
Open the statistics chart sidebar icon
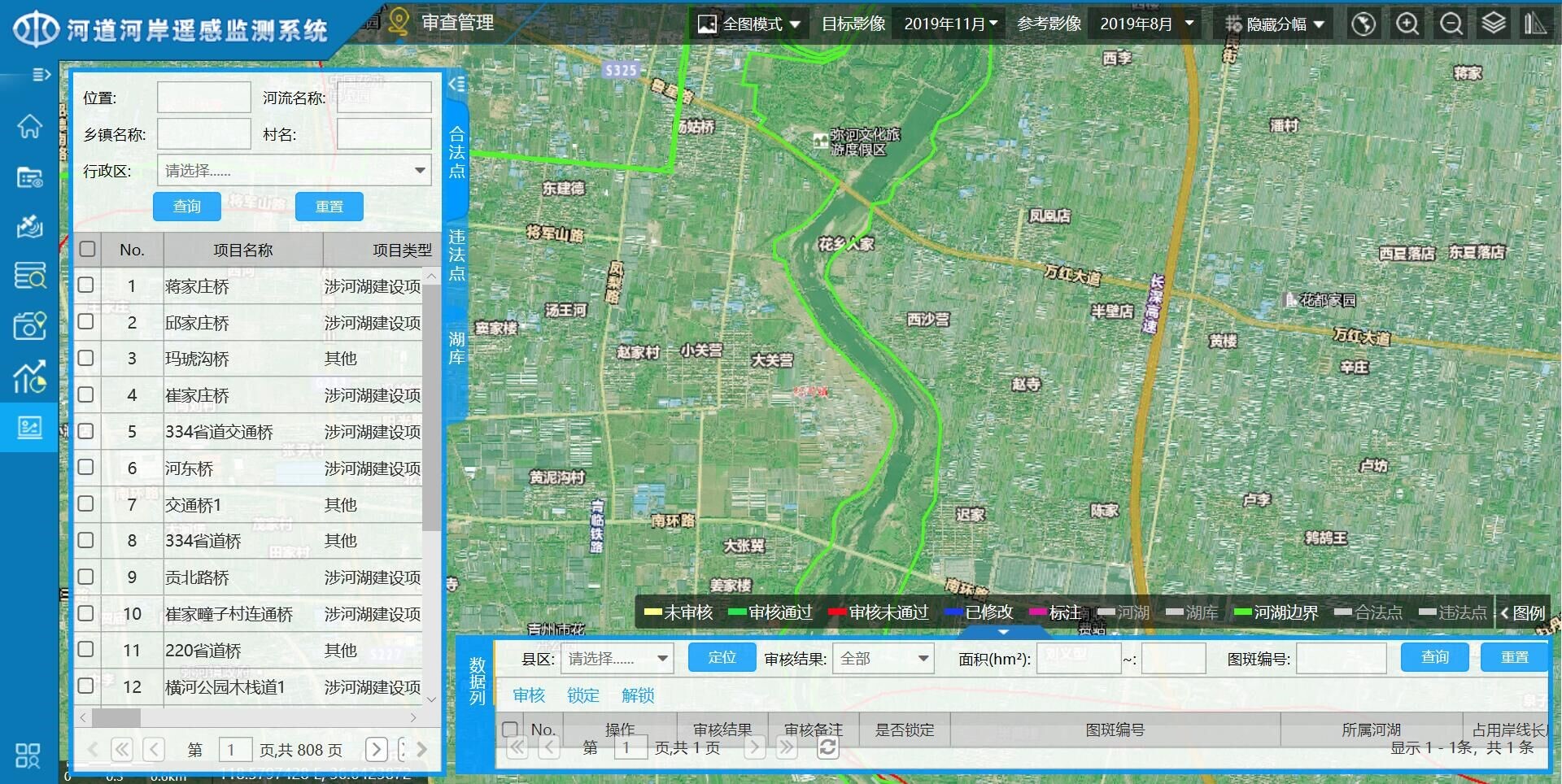[29, 377]
